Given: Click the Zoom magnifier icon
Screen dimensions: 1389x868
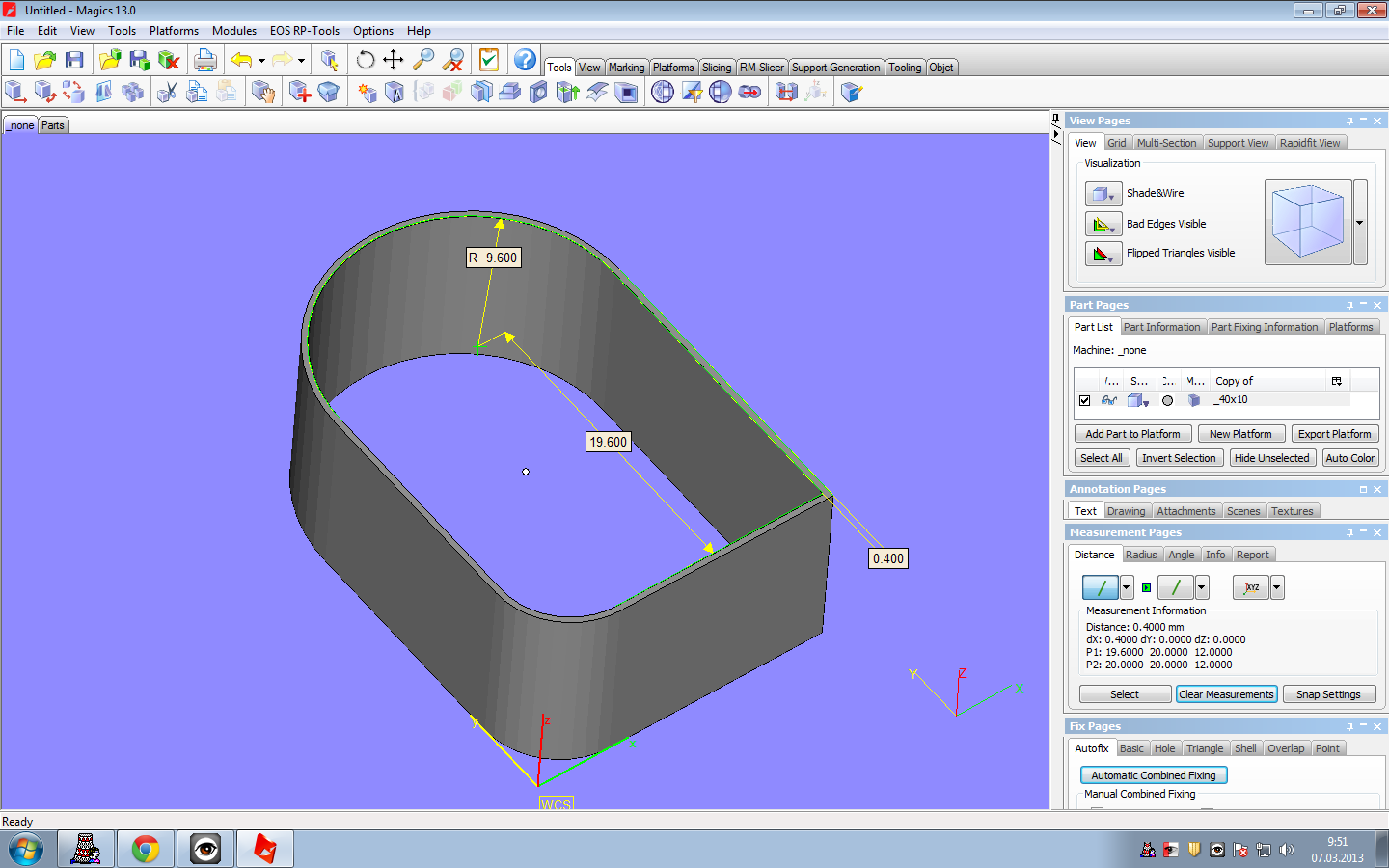Looking at the screenshot, I should pyautogui.click(x=422, y=60).
